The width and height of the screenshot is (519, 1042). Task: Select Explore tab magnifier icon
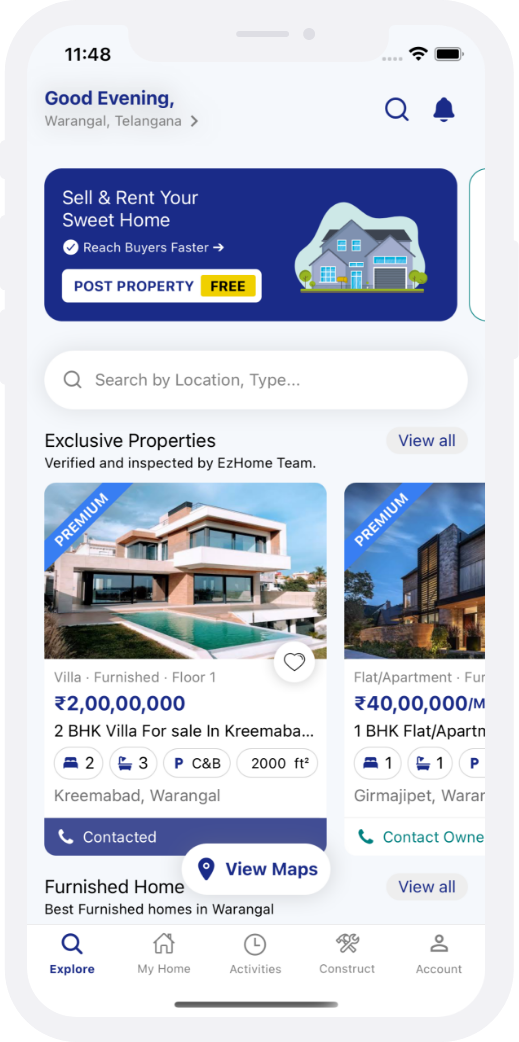pos(72,944)
